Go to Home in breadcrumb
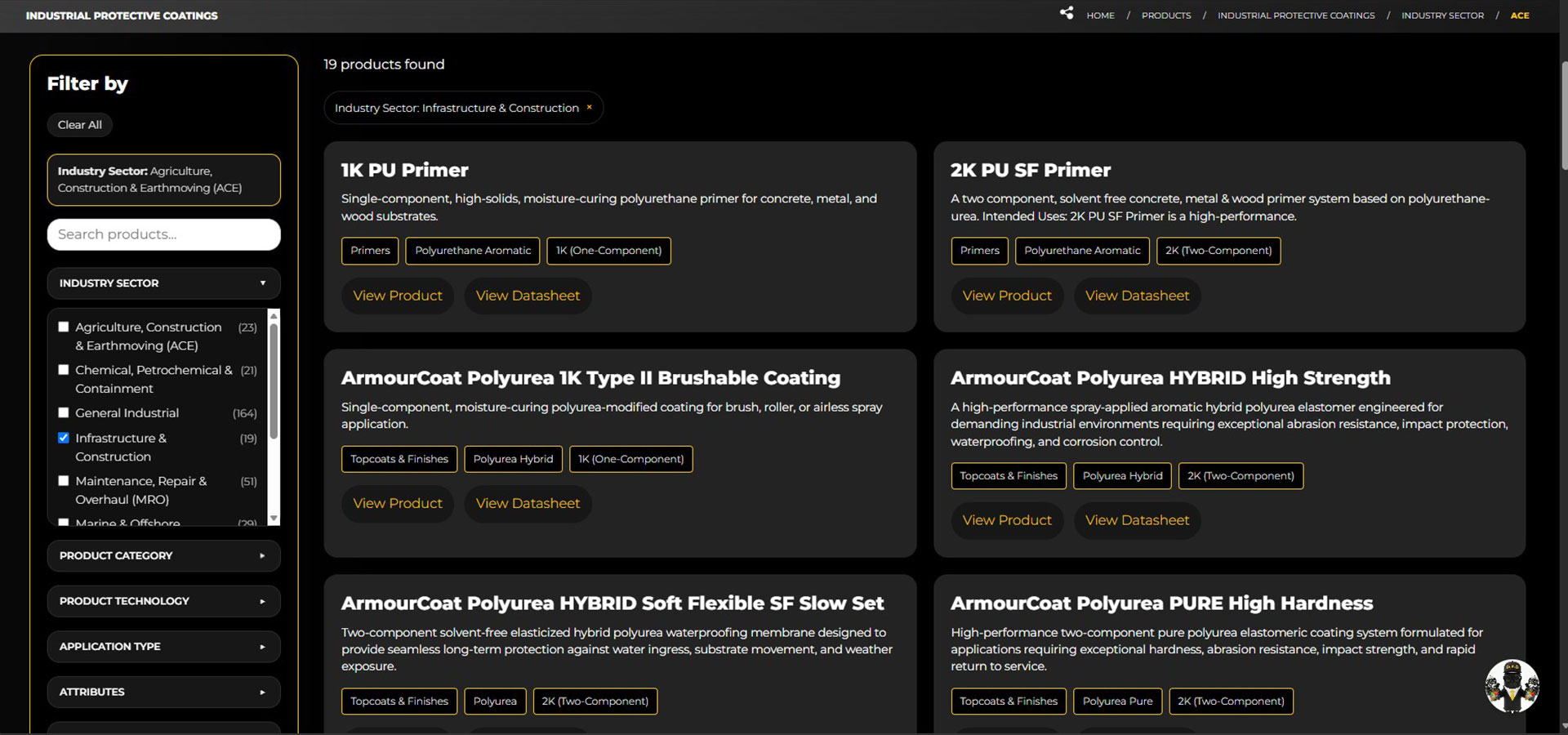The height and width of the screenshot is (735, 1568). pos(1100,16)
